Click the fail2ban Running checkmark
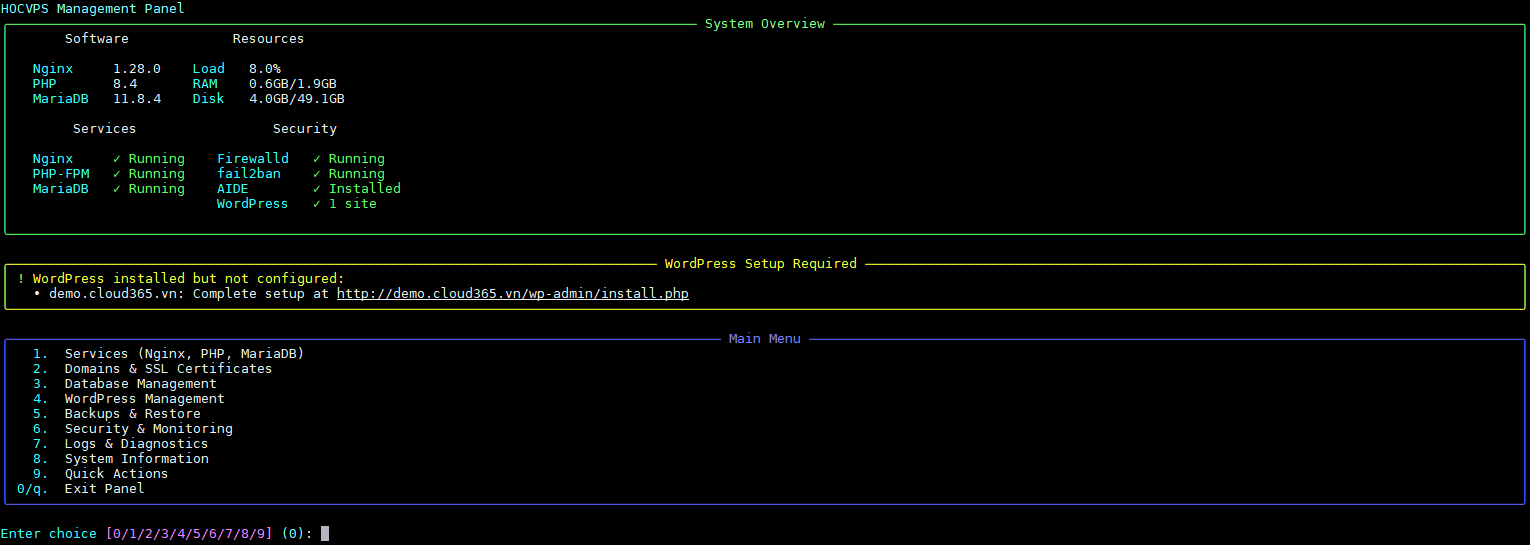1530x545 pixels. point(317,174)
